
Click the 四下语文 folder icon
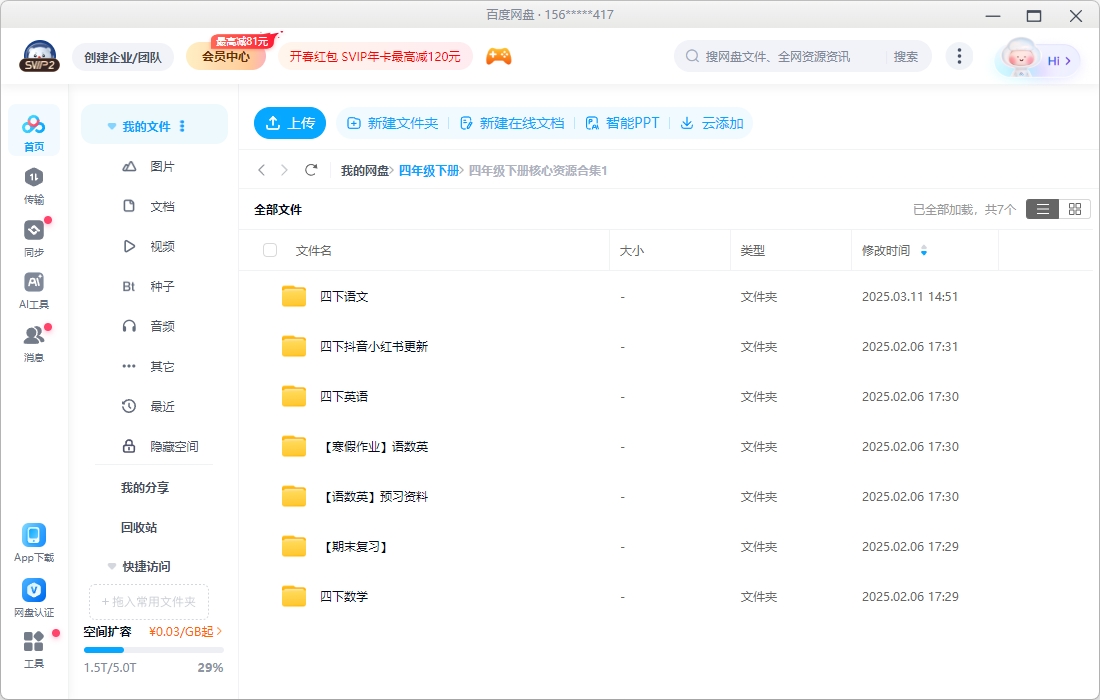coord(294,296)
